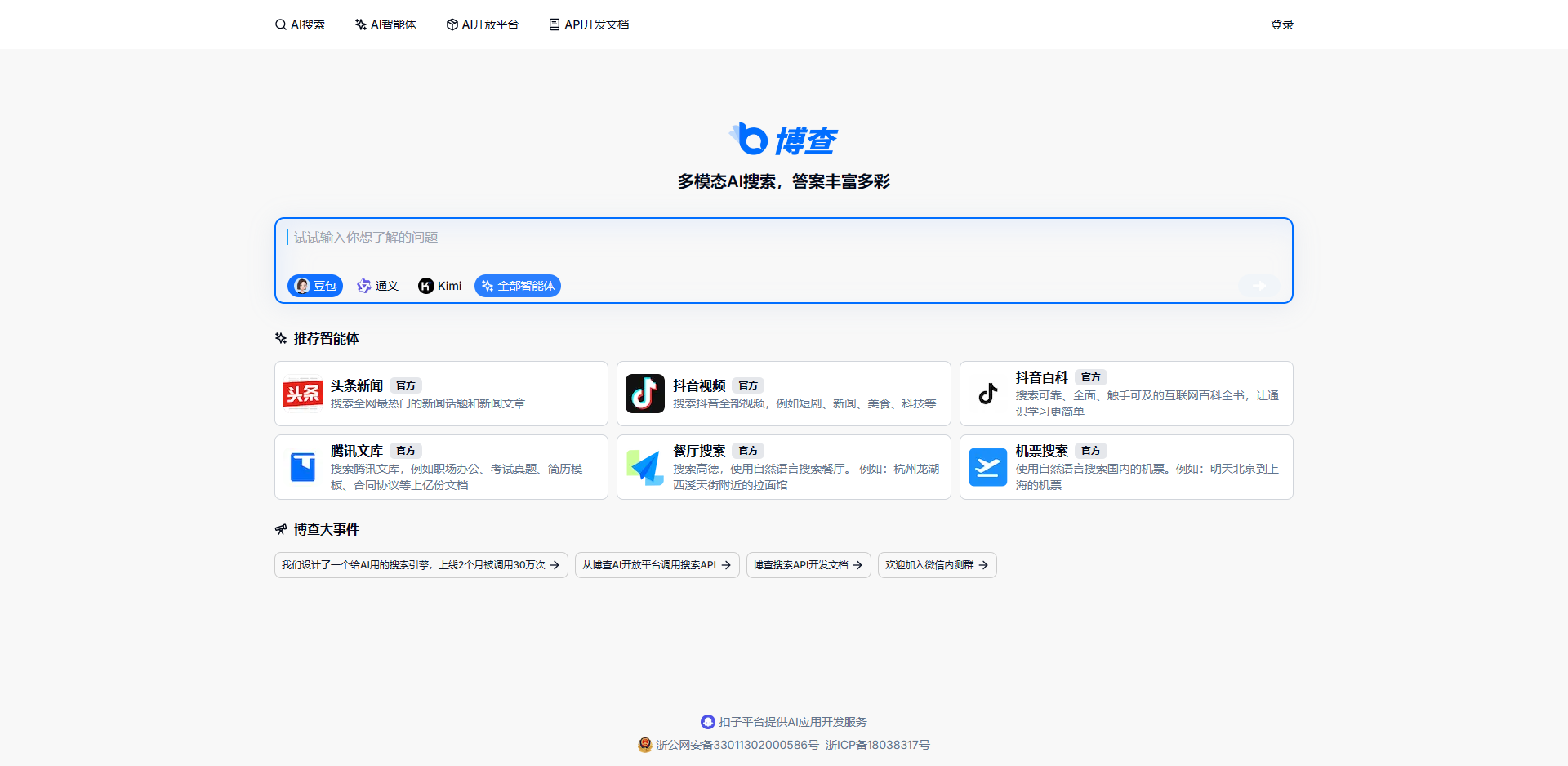Click the 抖音百科 music-note icon

click(988, 393)
